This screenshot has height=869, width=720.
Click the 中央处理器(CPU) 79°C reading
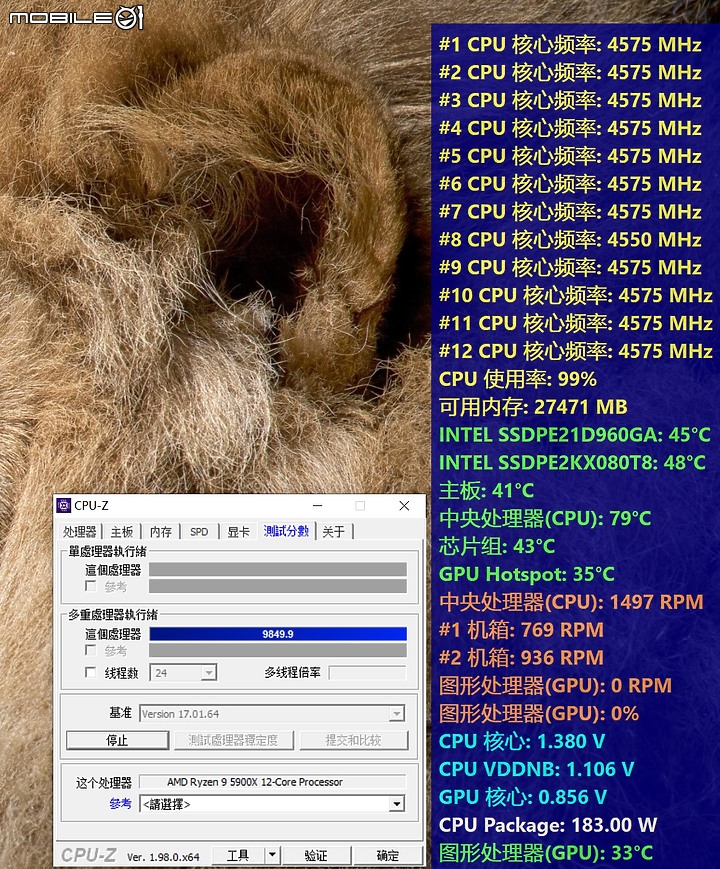pyautogui.click(x=545, y=519)
